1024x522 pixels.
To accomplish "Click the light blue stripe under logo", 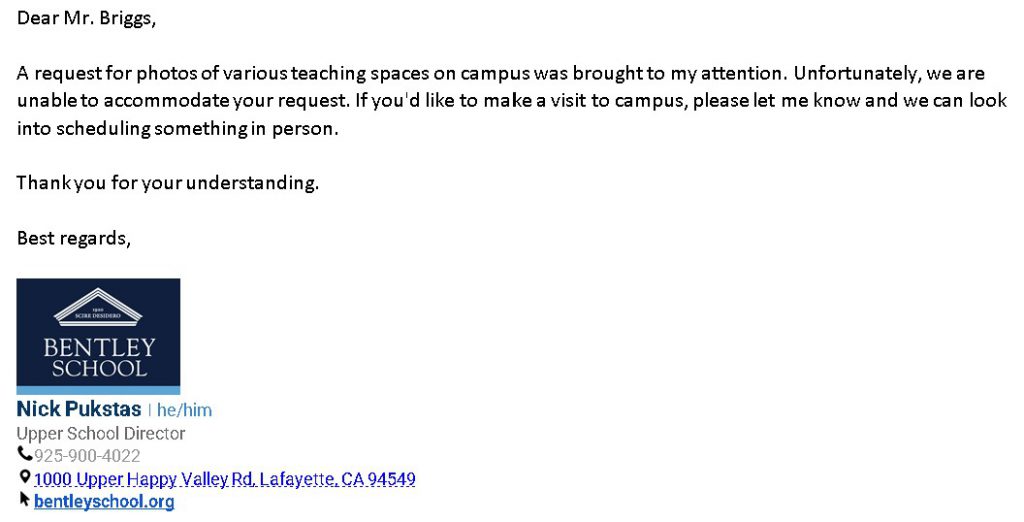I will pyautogui.click(x=98, y=391).
